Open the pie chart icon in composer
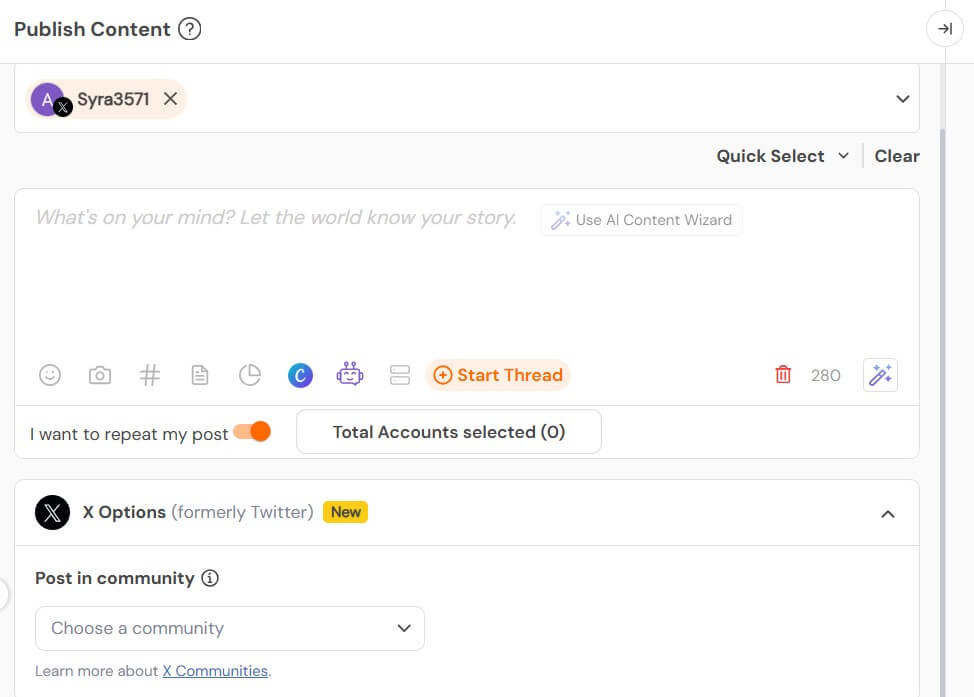 [x=250, y=375]
